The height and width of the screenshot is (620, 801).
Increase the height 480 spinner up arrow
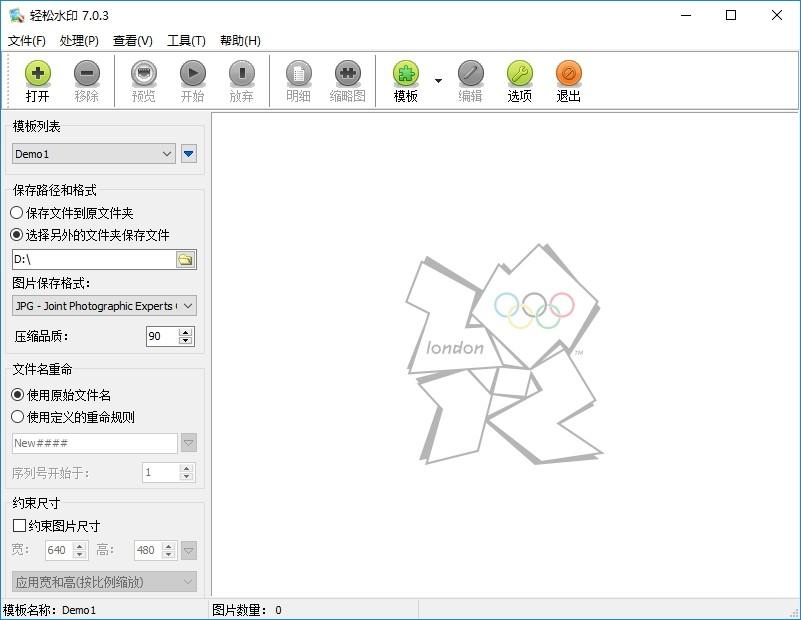[169, 546]
